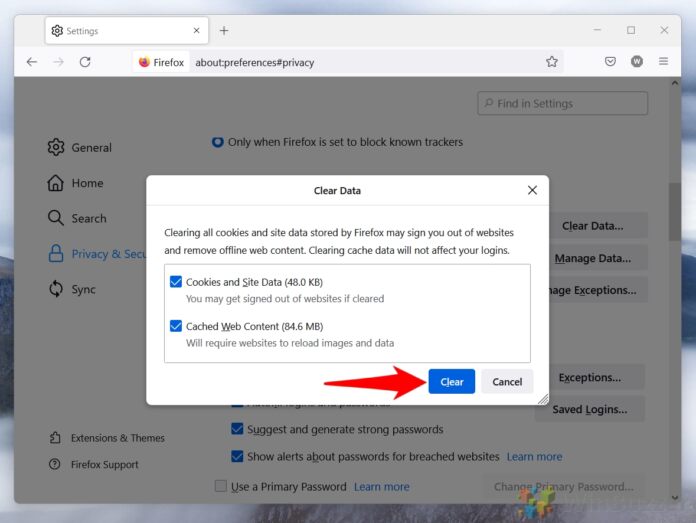Toggle Suggest and generate strong passwords
Viewport: 696px width, 523px height.
[237, 429]
